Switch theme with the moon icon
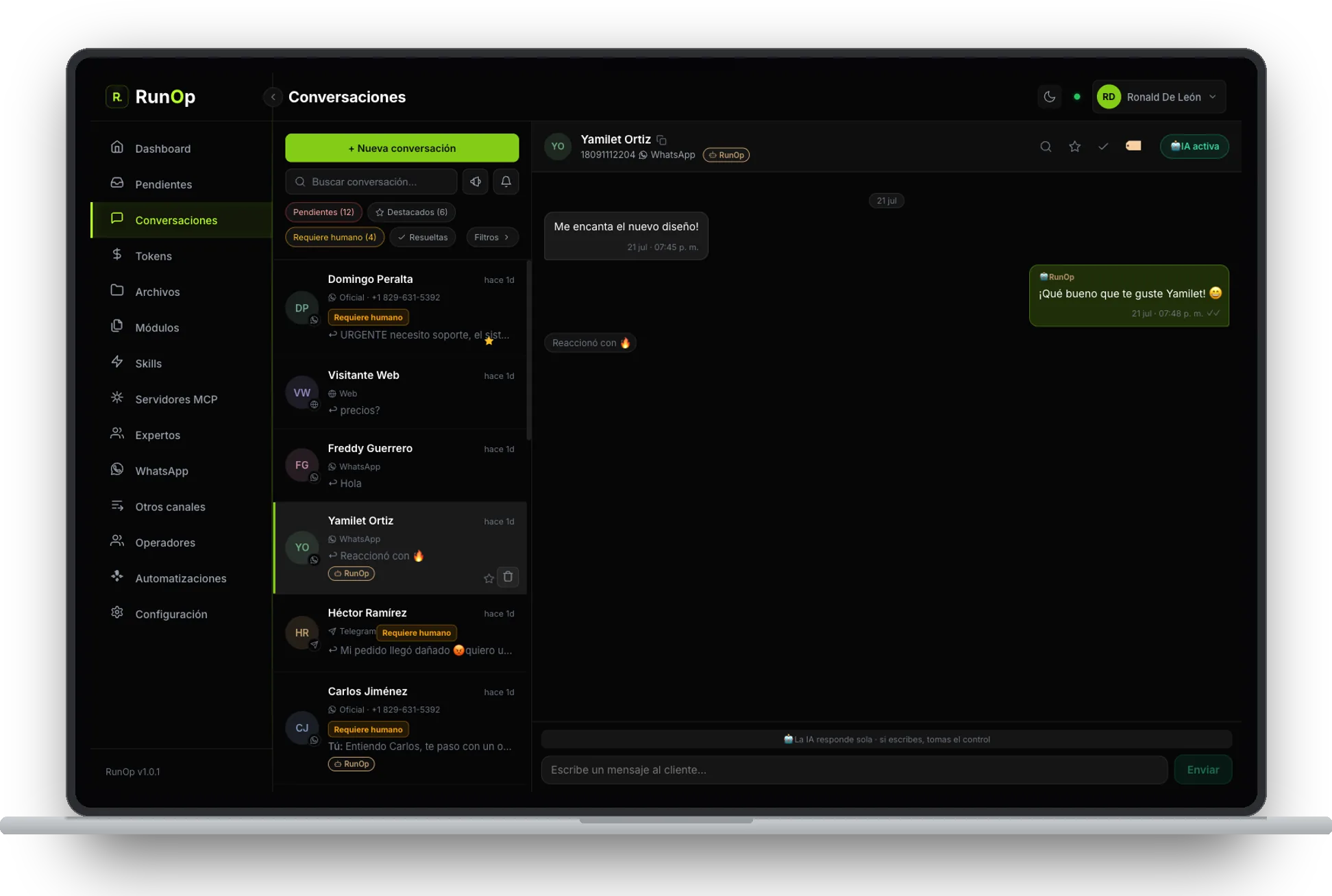 tap(1049, 97)
